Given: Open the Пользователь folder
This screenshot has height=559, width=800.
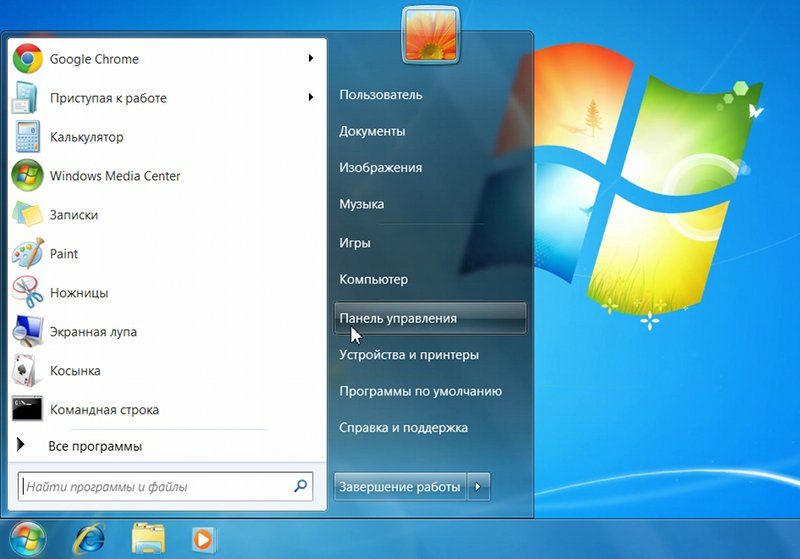Looking at the screenshot, I should pos(381,95).
